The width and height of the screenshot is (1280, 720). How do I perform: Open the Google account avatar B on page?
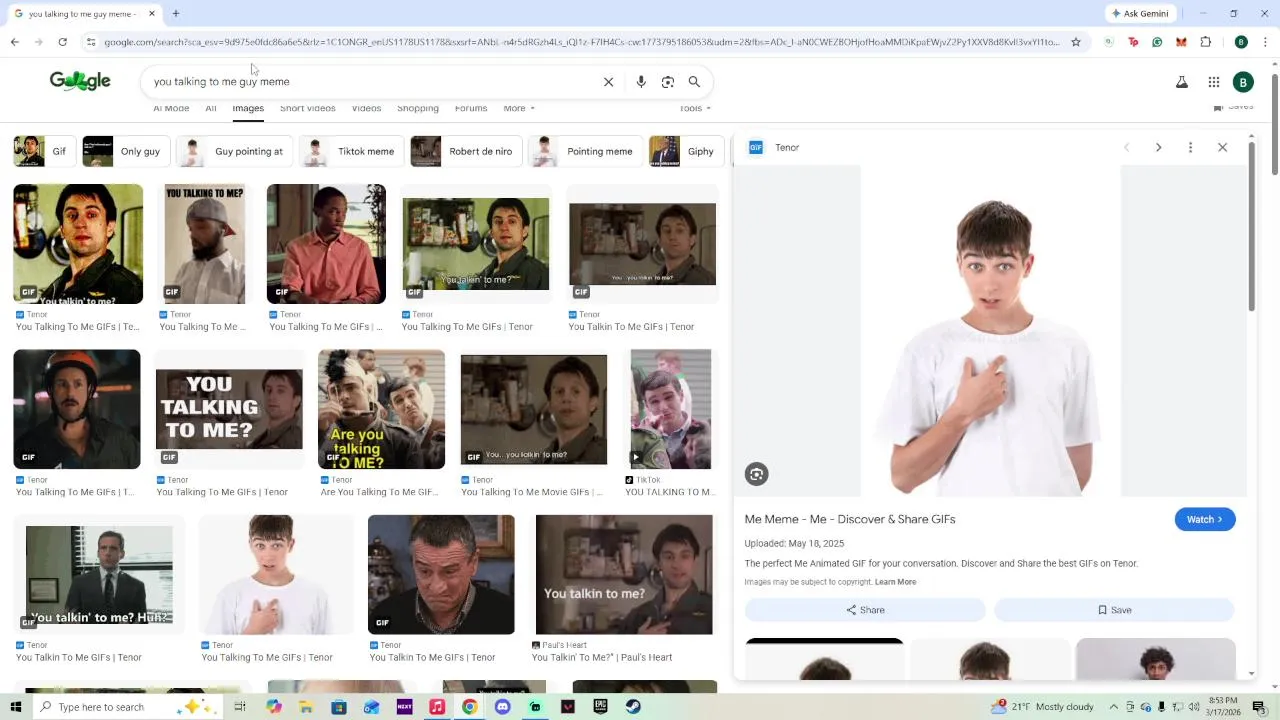click(1243, 82)
